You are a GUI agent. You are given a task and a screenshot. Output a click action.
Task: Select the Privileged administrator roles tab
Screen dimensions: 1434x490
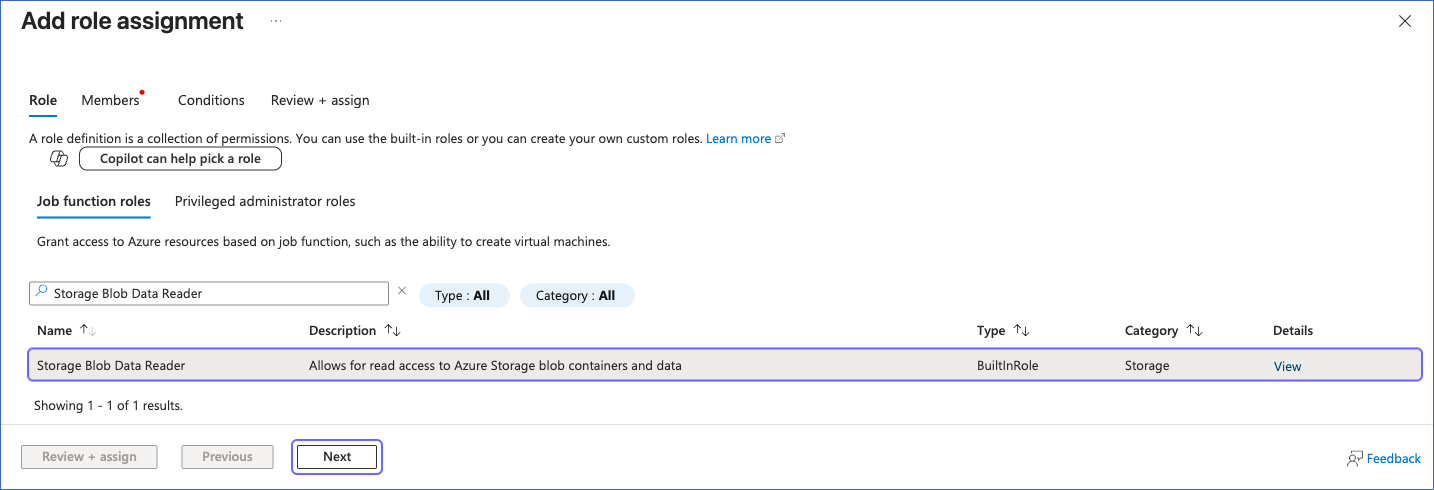(x=265, y=201)
